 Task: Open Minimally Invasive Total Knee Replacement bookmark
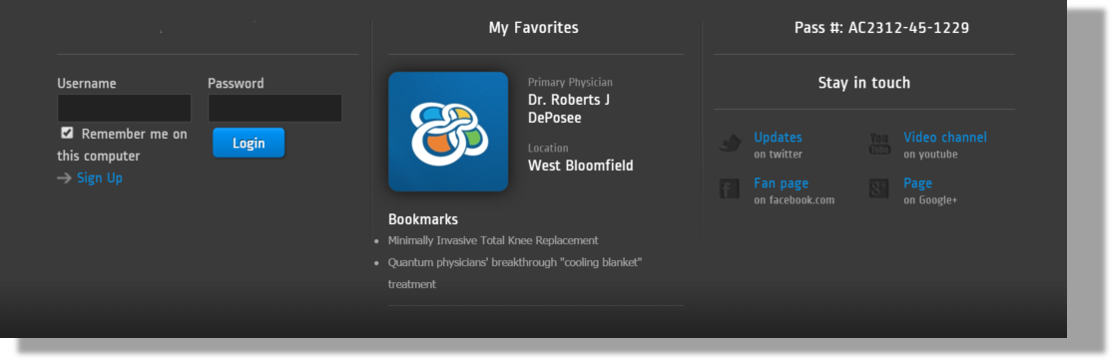493,241
